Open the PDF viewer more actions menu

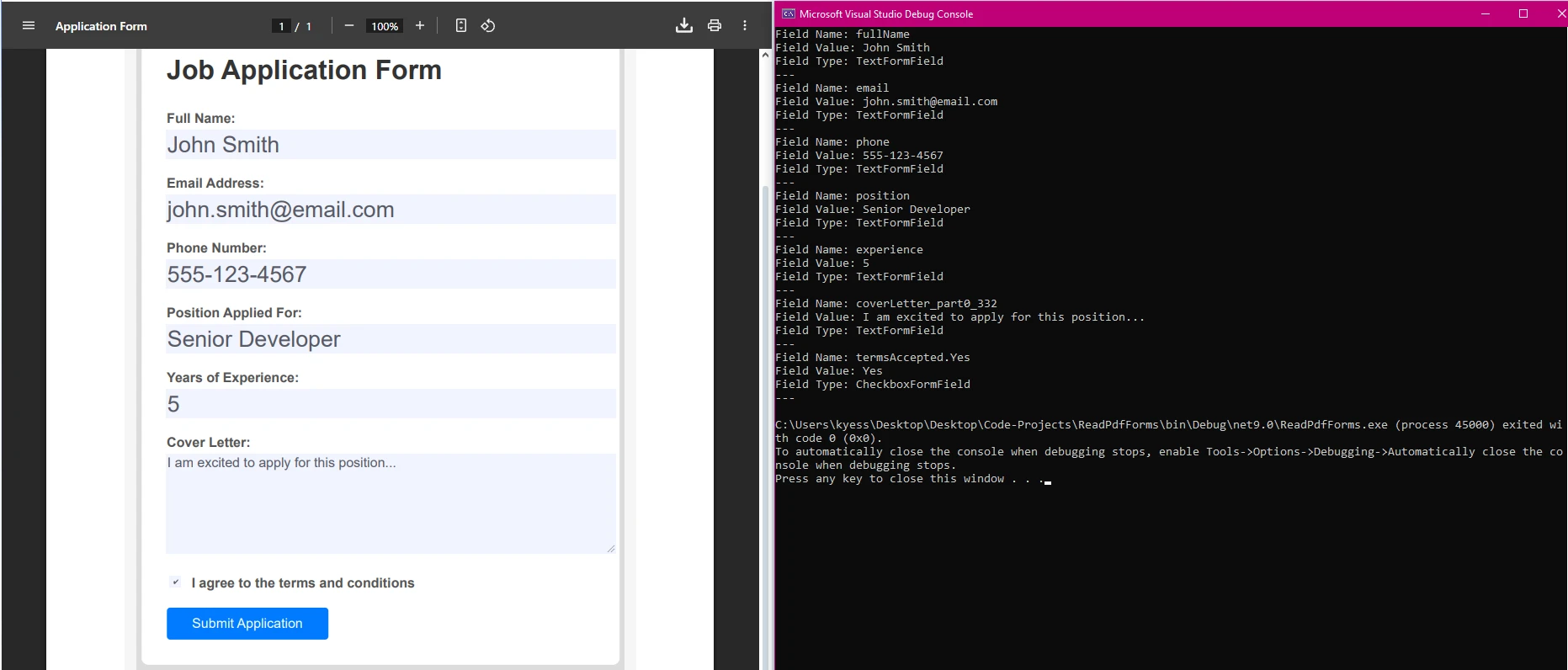coord(745,26)
